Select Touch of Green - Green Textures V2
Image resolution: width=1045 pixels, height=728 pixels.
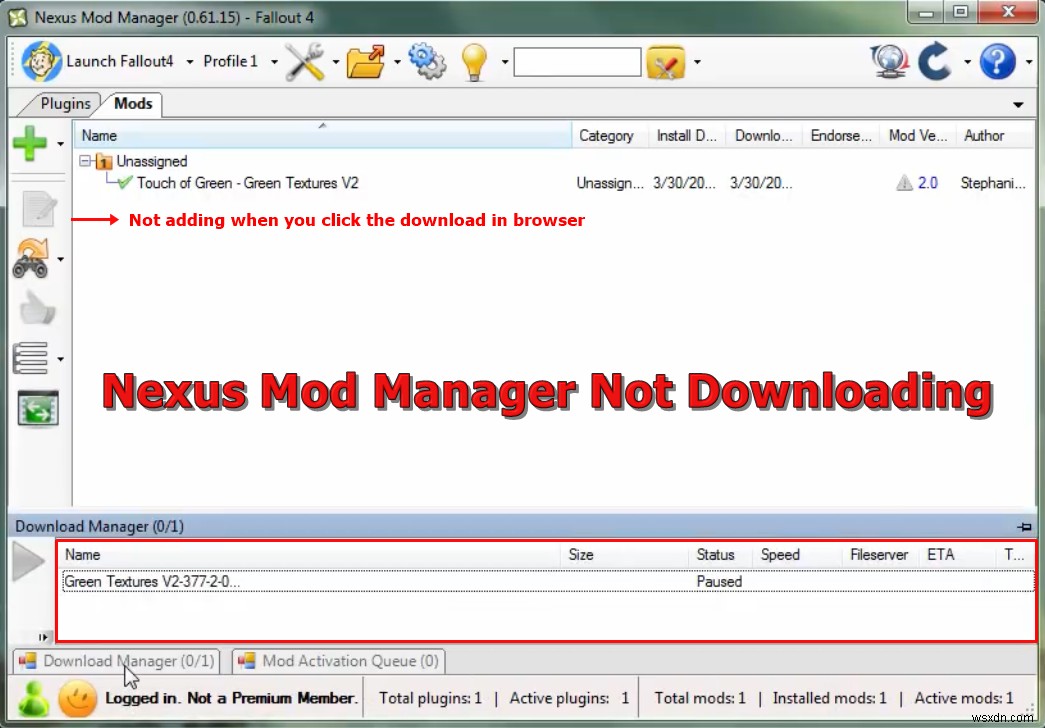pos(247,183)
